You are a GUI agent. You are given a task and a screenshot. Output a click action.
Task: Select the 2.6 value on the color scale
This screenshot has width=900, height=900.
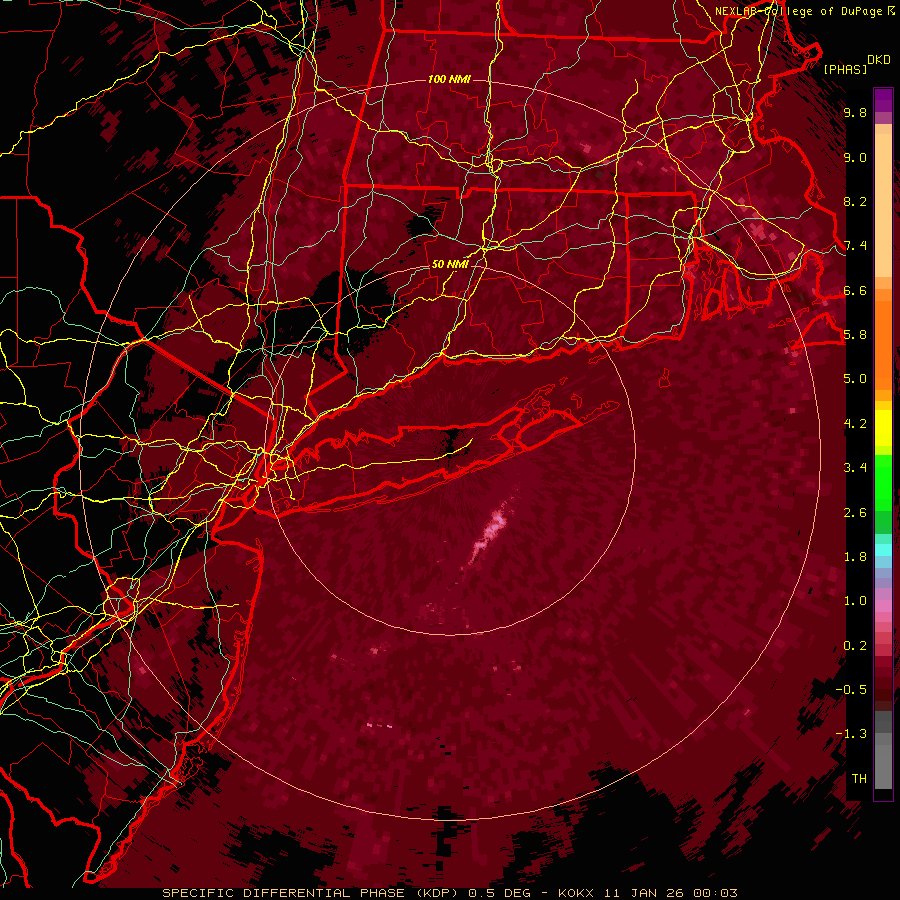(x=855, y=513)
